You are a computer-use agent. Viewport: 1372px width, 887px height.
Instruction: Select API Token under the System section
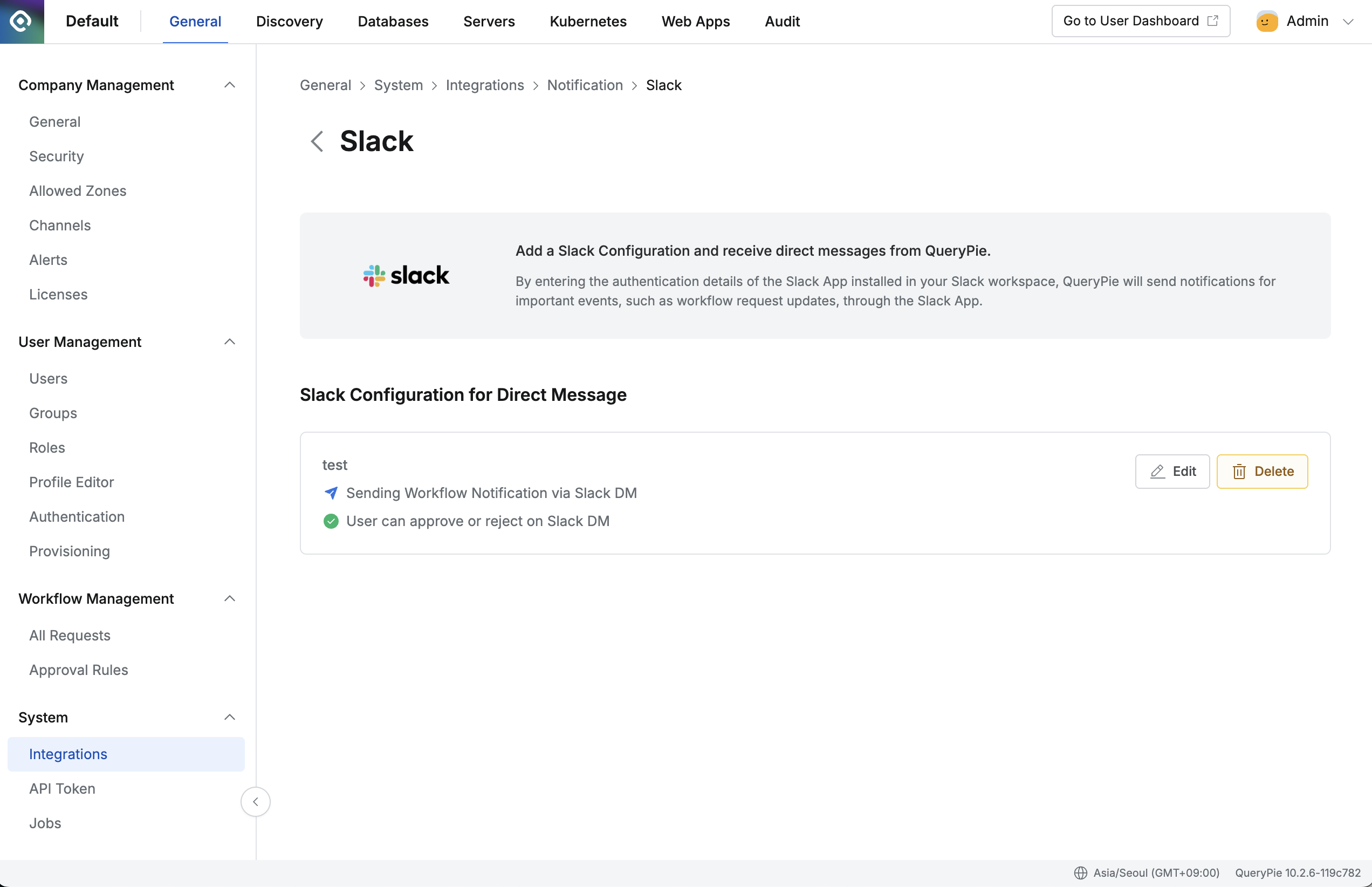[x=61, y=788]
